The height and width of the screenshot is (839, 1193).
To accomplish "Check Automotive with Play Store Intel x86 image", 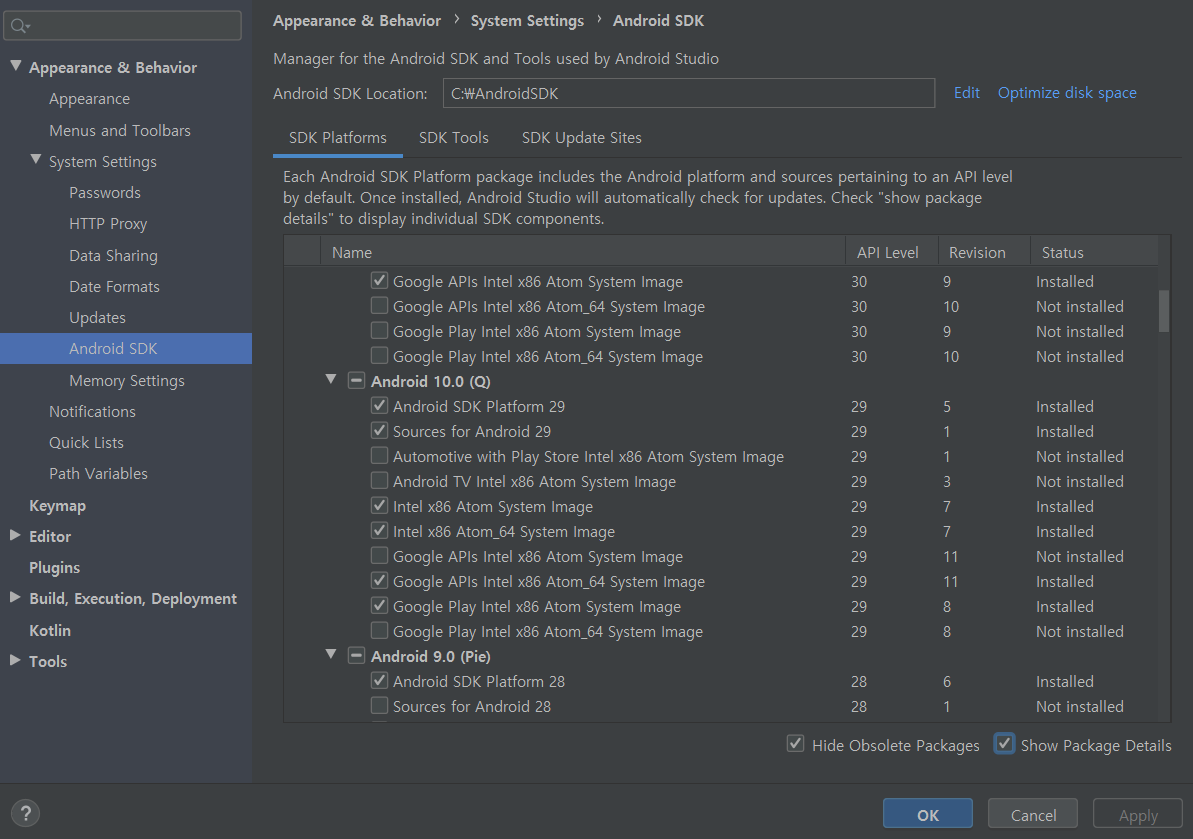I will click(x=379, y=456).
